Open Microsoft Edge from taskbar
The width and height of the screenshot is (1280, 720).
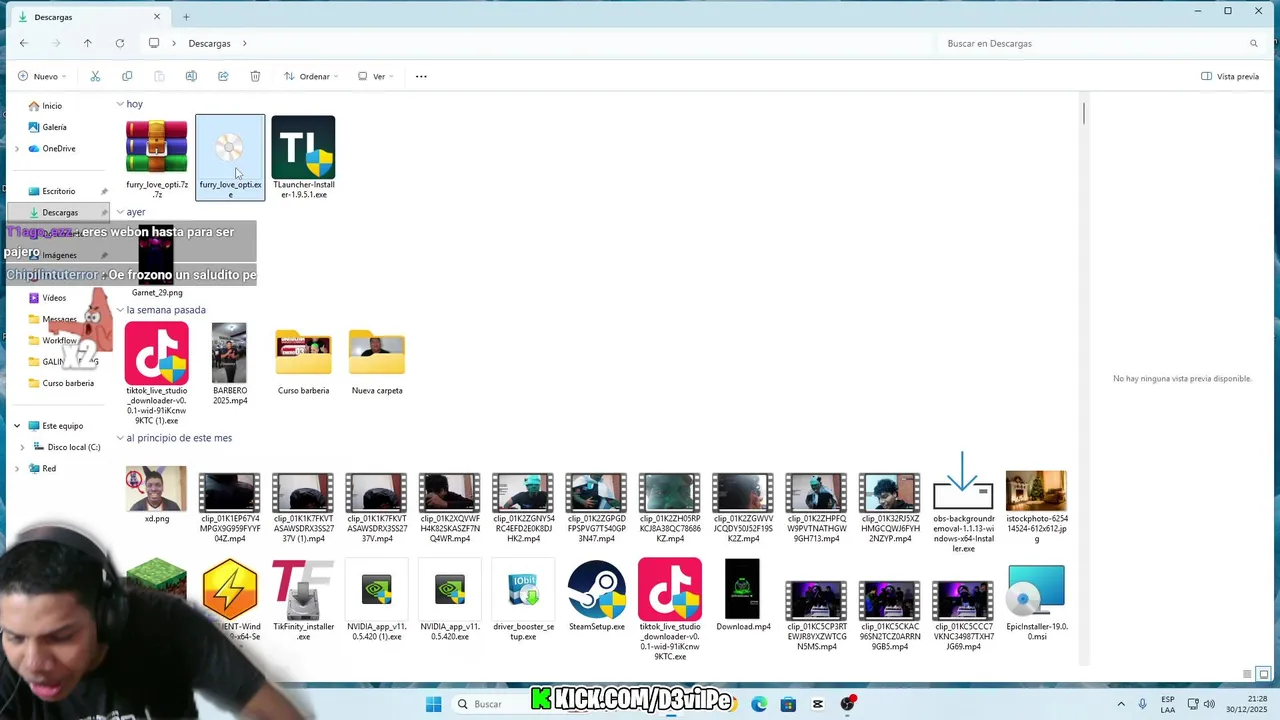[x=759, y=704]
